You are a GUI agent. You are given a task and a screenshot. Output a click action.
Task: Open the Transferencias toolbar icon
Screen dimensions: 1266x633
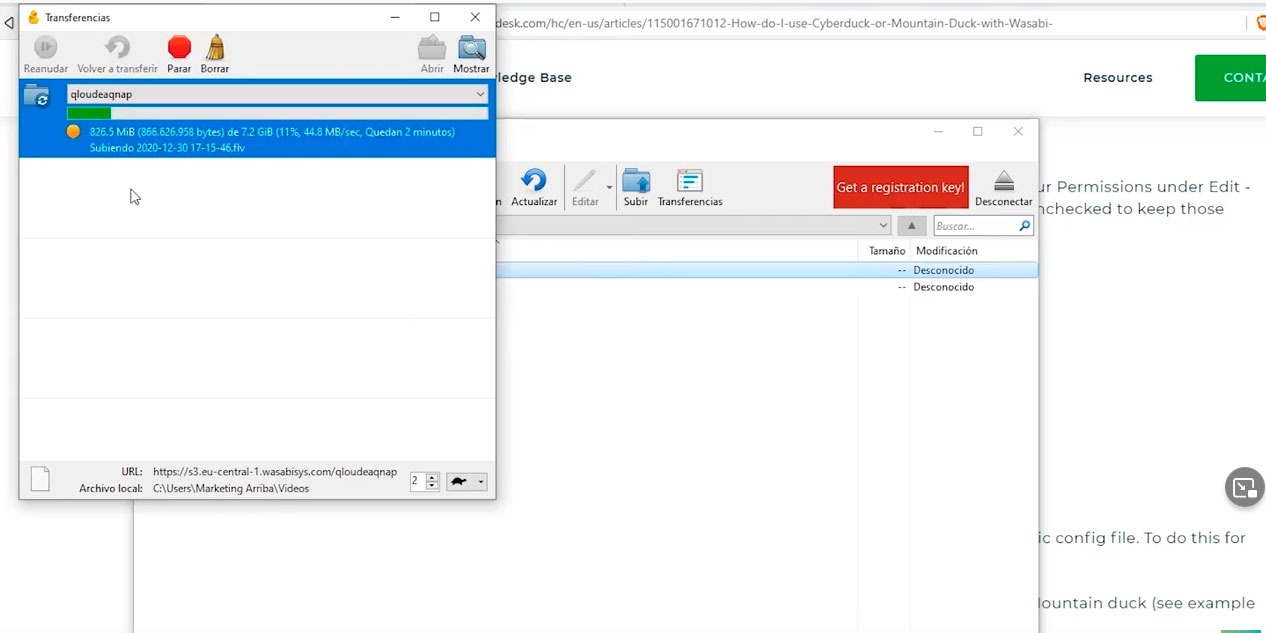pyautogui.click(x=690, y=180)
